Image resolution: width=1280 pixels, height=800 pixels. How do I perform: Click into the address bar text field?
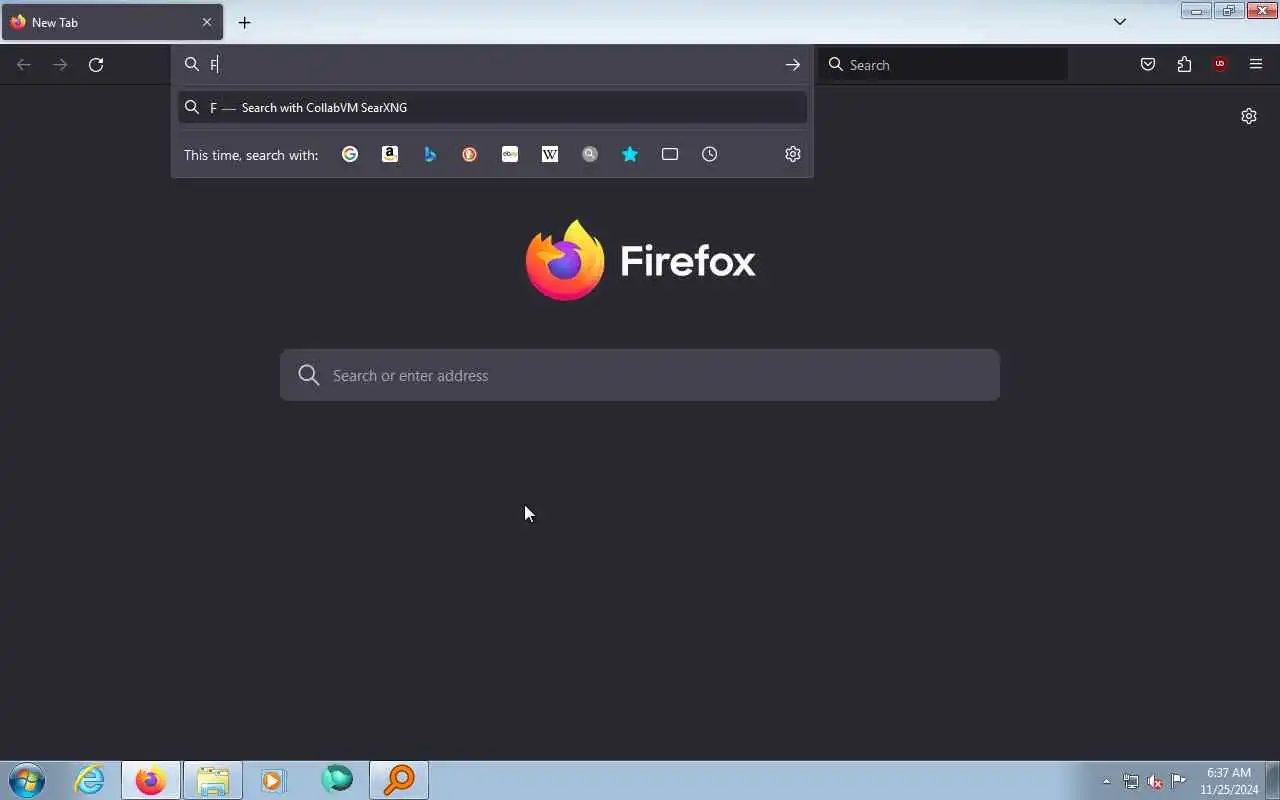click(x=490, y=65)
